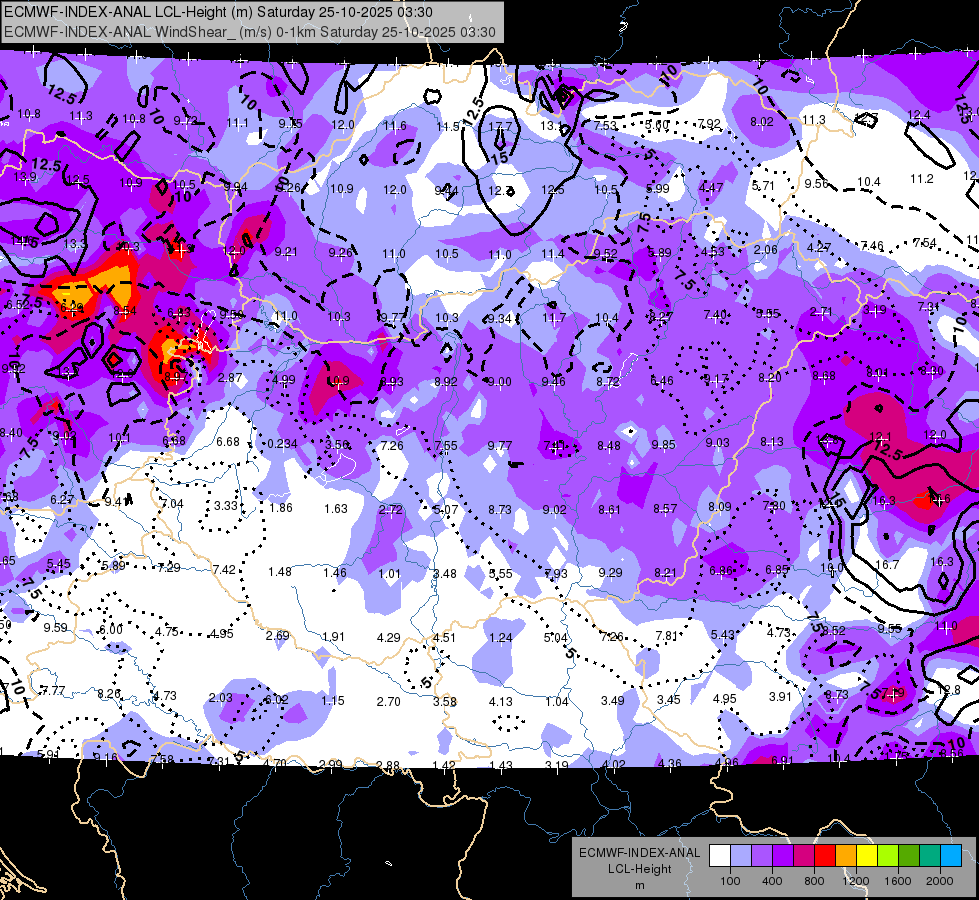
Task: Click the '4.13' wind shear value
Action: coord(501,702)
